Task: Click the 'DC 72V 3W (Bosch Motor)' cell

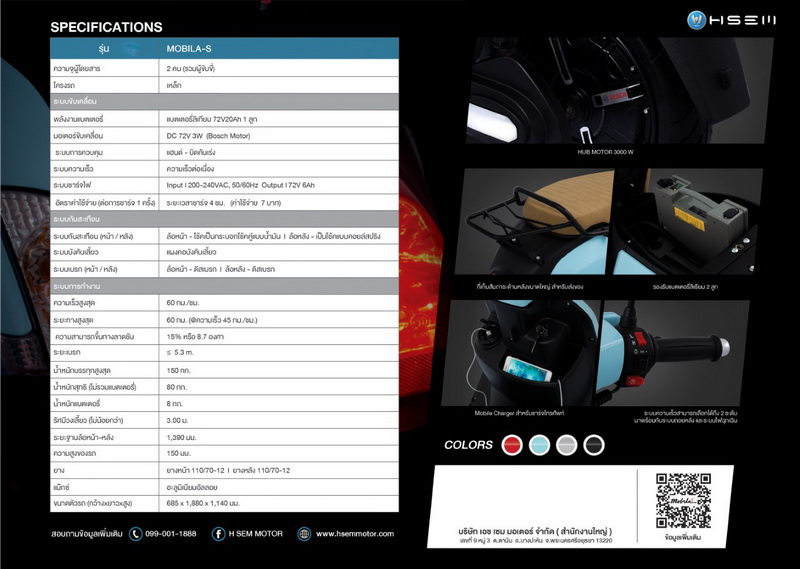Action: pyautogui.click(x=279, y=136)
